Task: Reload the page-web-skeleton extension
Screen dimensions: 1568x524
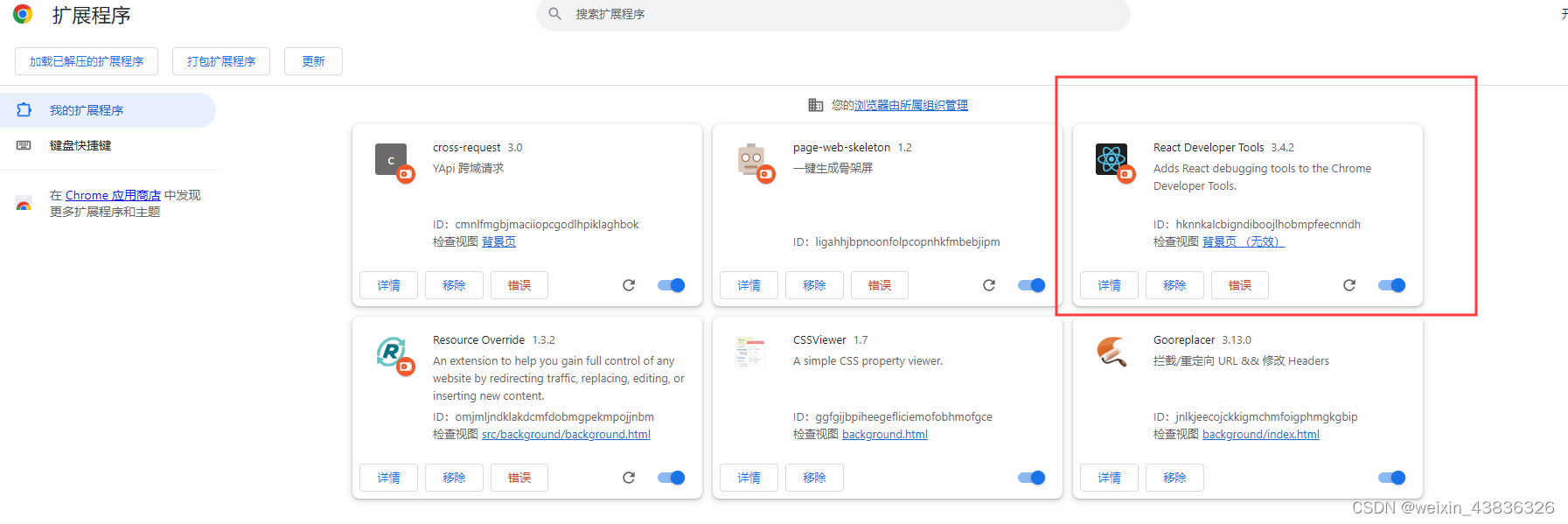Action: coord(989,285)
